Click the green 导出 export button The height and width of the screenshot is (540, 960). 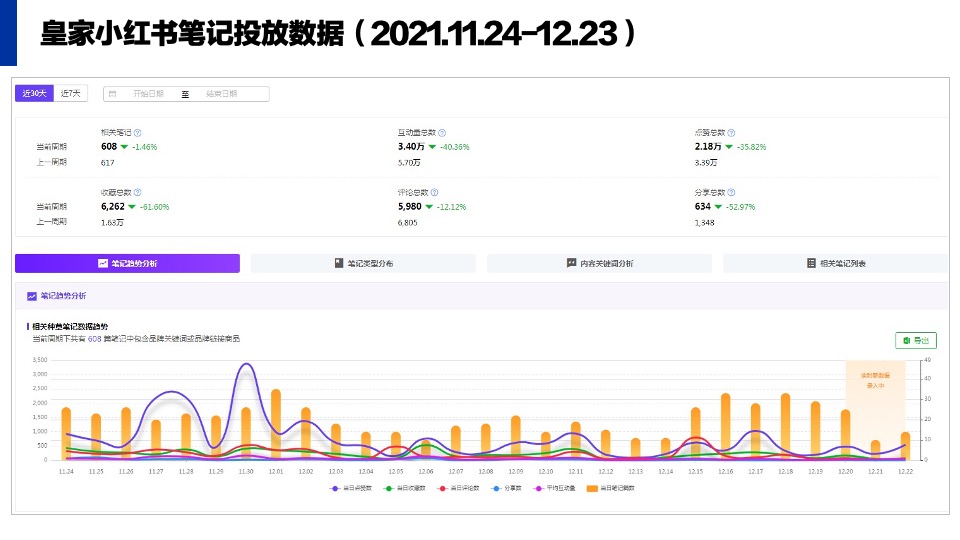[916, 340]
